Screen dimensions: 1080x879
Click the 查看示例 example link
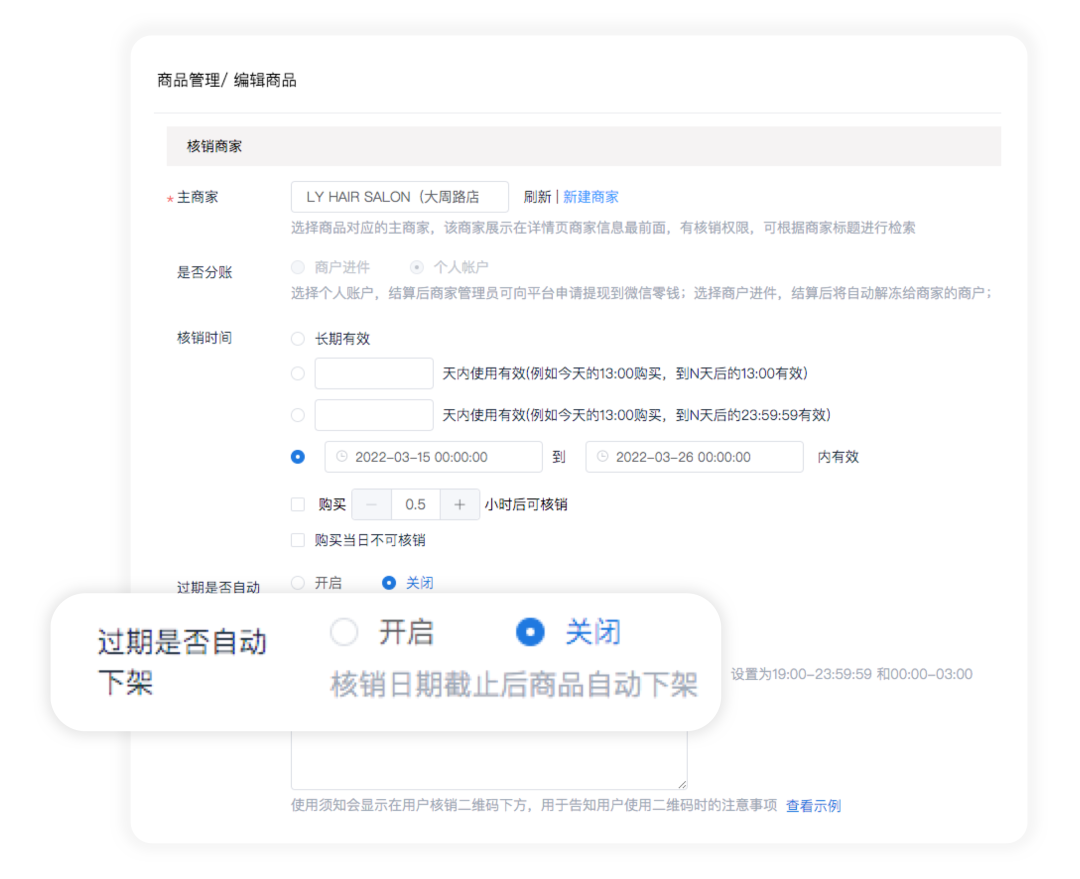tap(814, 806)
